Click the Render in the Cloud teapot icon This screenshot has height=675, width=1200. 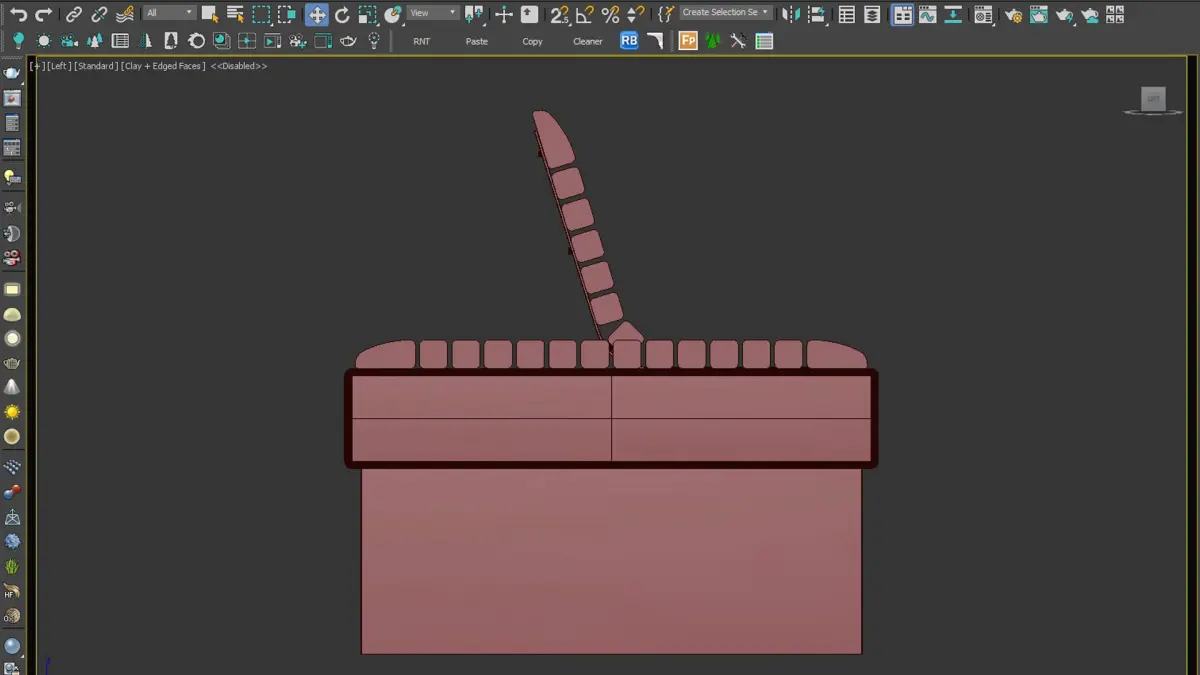(x=1090, y=14)
